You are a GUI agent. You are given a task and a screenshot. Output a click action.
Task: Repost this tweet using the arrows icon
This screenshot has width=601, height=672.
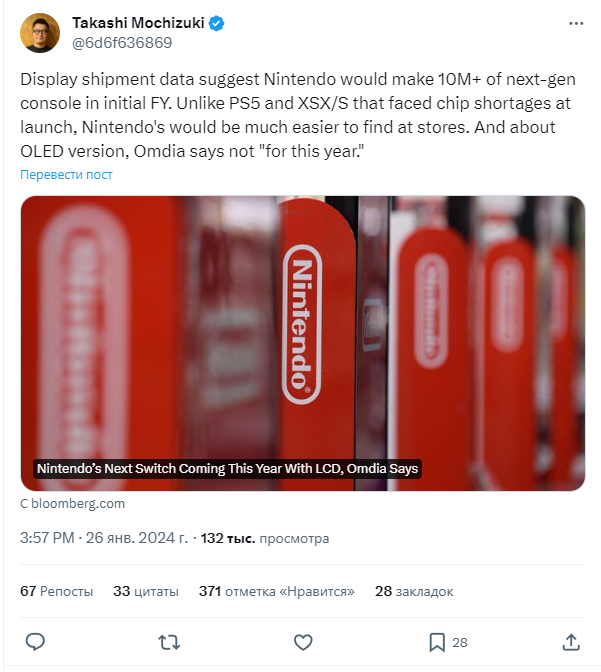pyautogui.click(x=169, y=641)
